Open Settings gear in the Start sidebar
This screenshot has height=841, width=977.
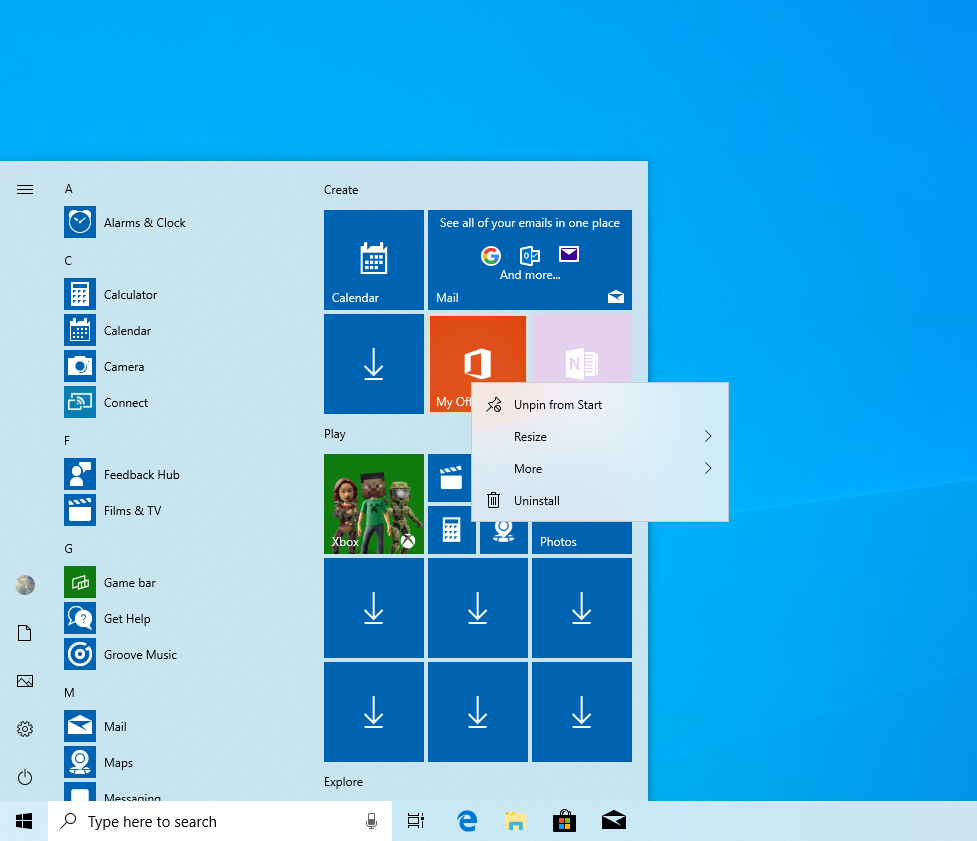tap(25, 729)
